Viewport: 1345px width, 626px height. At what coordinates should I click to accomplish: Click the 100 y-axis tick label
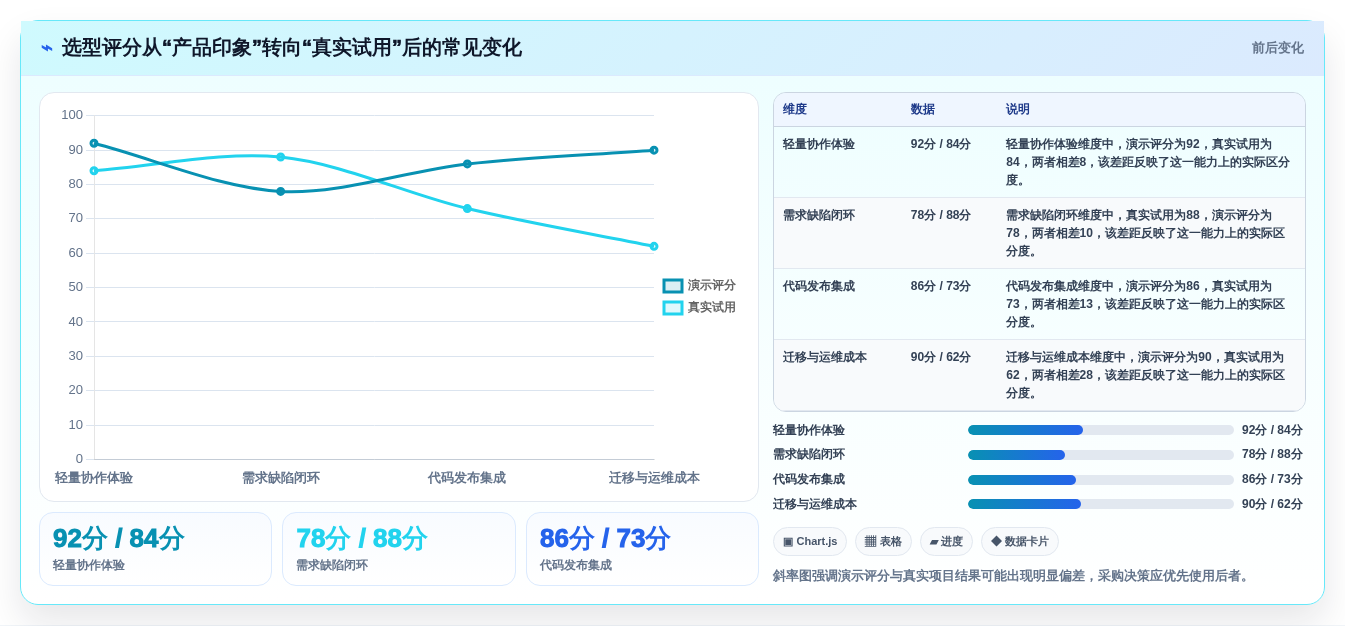pyautogui.click(x=72, y=115)
